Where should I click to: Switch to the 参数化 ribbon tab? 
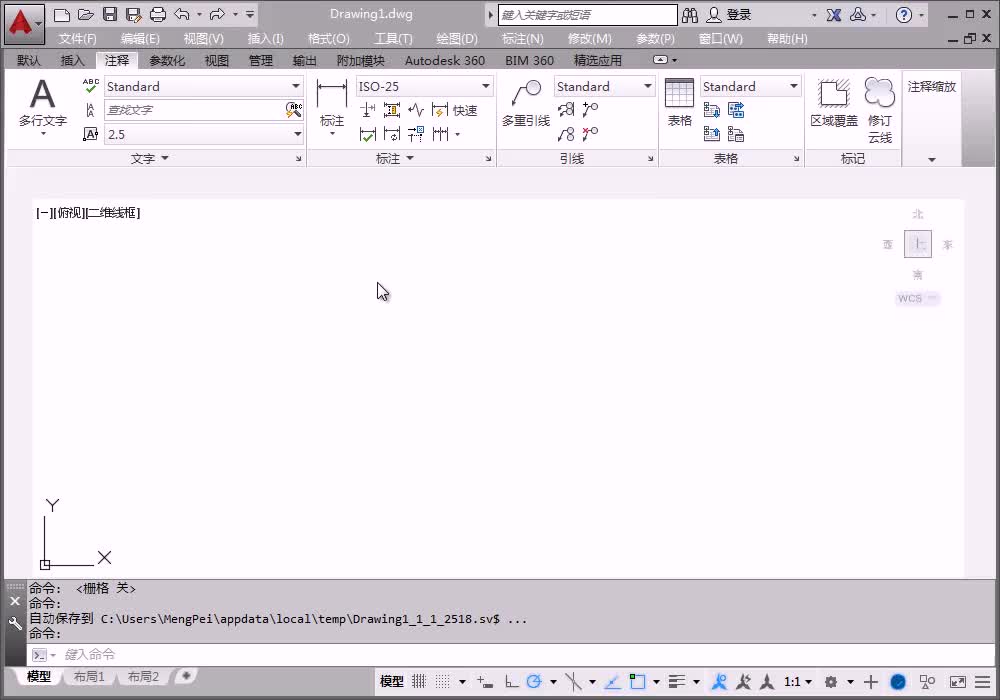pos(166,61)
